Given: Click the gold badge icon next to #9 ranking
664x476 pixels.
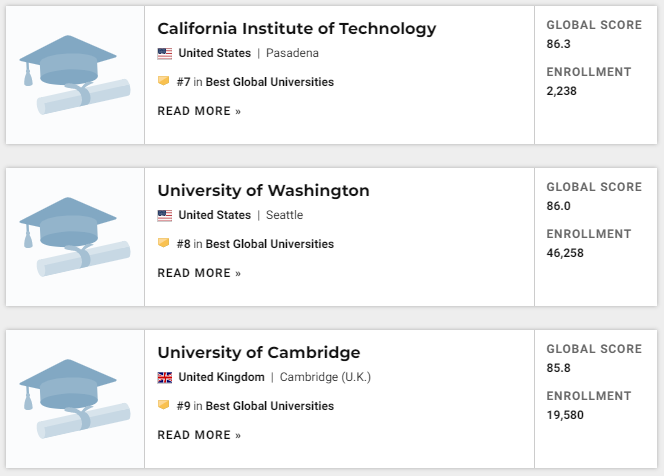Looking at the screenshot, I should tap(163, 404).
